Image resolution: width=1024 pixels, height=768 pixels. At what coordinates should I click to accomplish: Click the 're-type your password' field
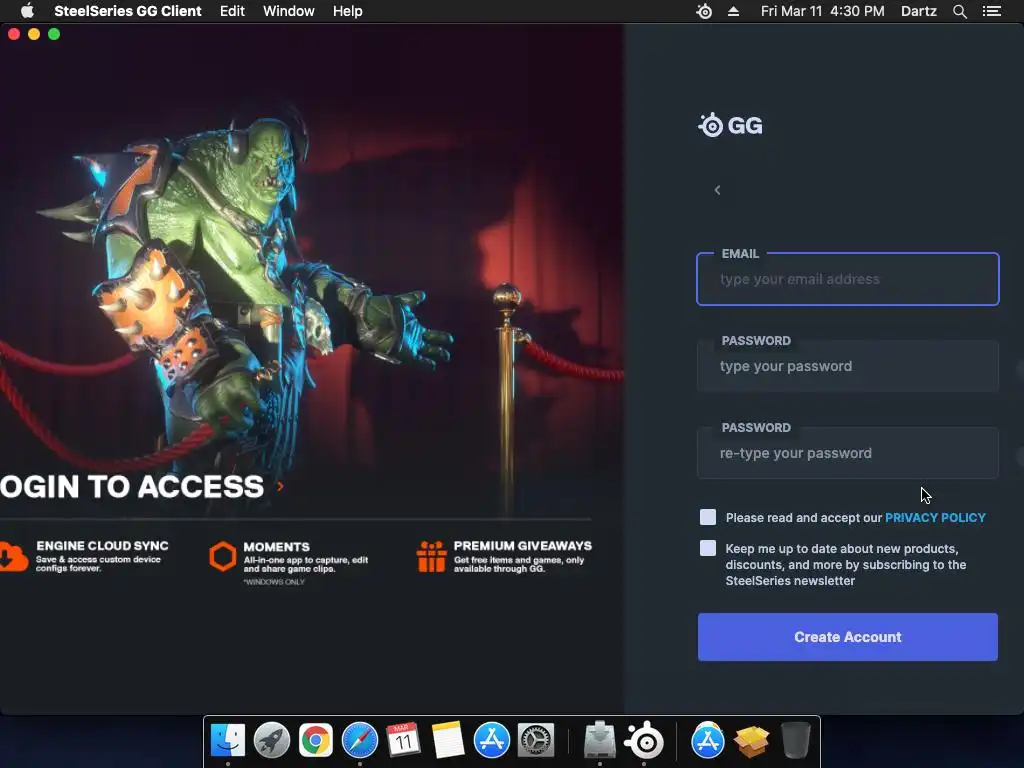point(848,453)
